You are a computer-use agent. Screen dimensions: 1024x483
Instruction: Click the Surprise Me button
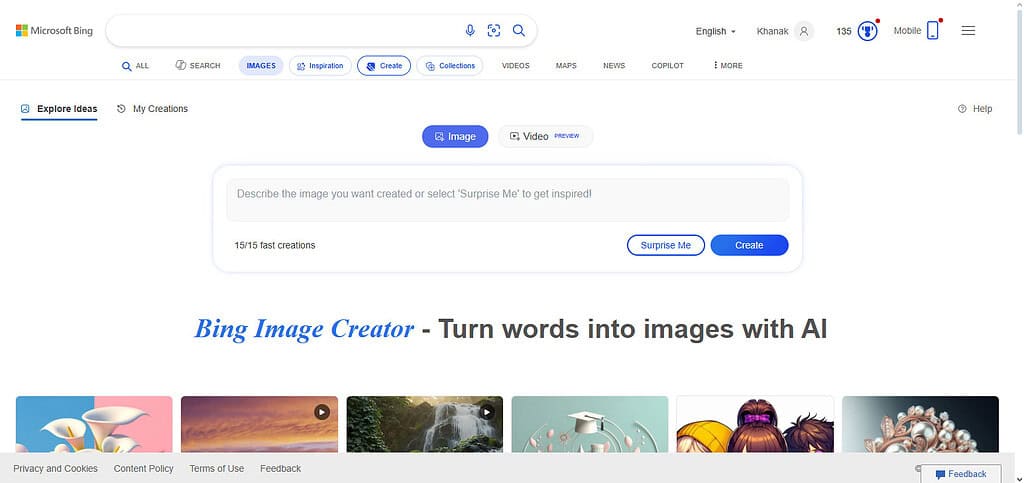[665, 245]
